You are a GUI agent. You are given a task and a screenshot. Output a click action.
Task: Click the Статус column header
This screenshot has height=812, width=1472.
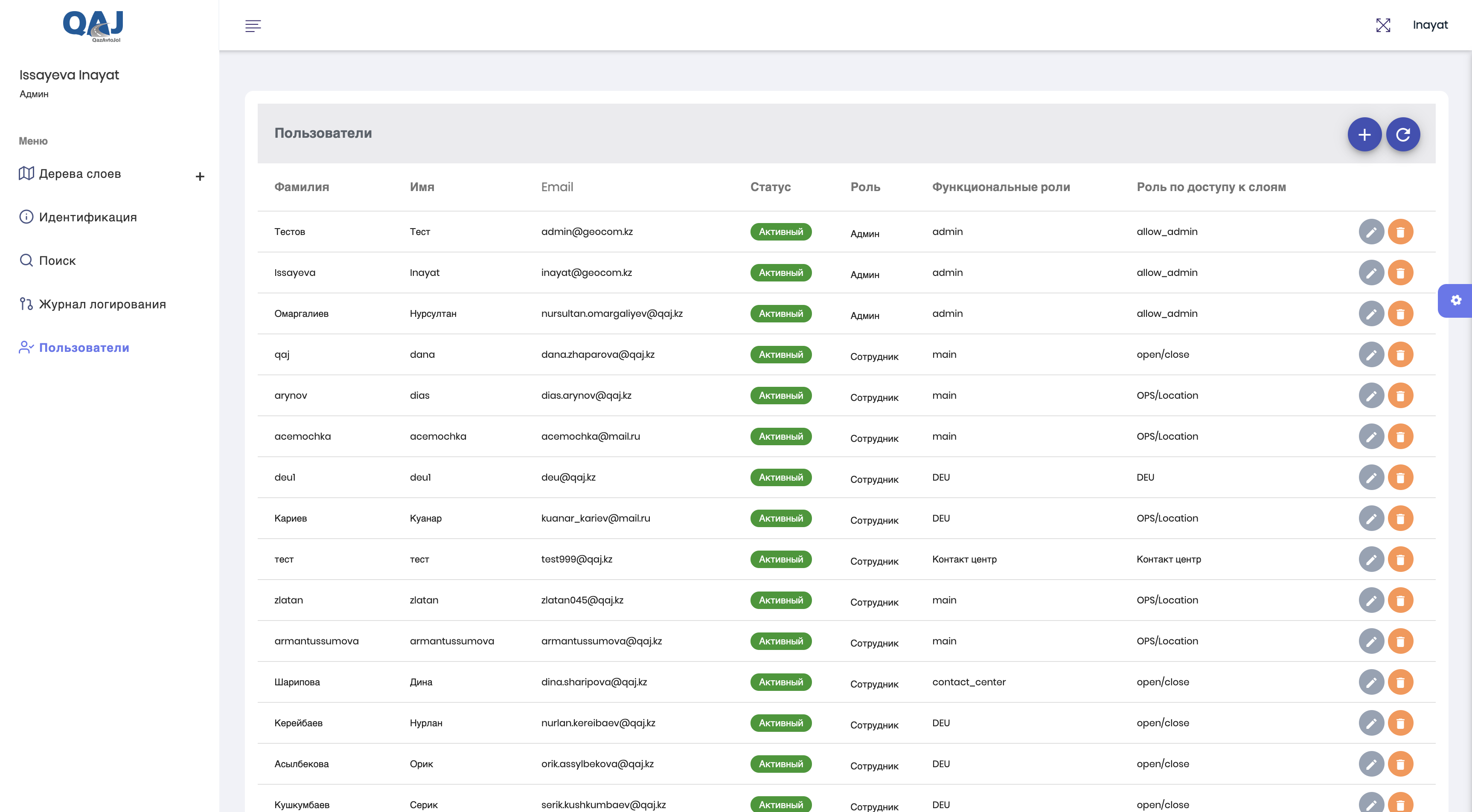(770, 187)
